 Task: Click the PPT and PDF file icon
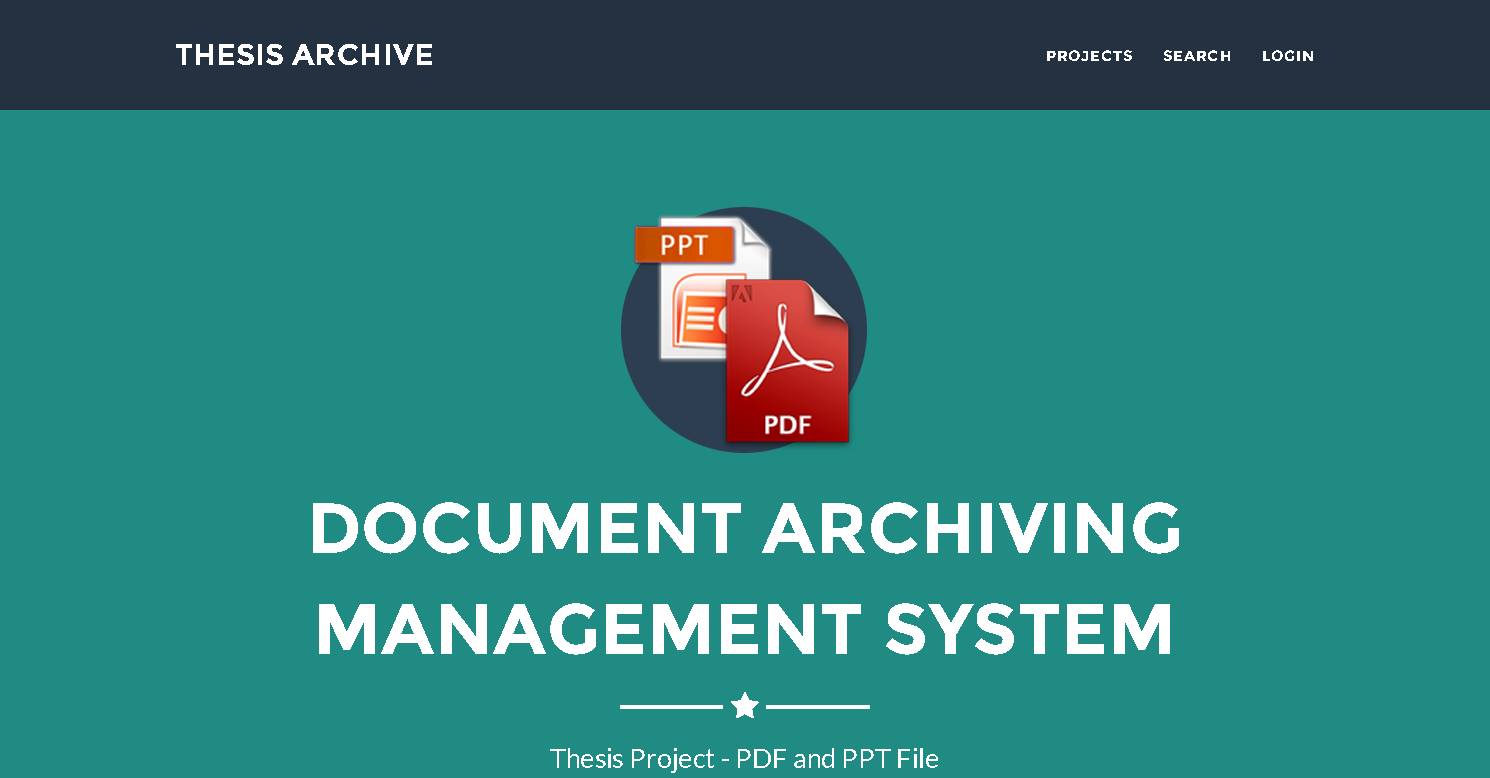[x=744, y=330]
